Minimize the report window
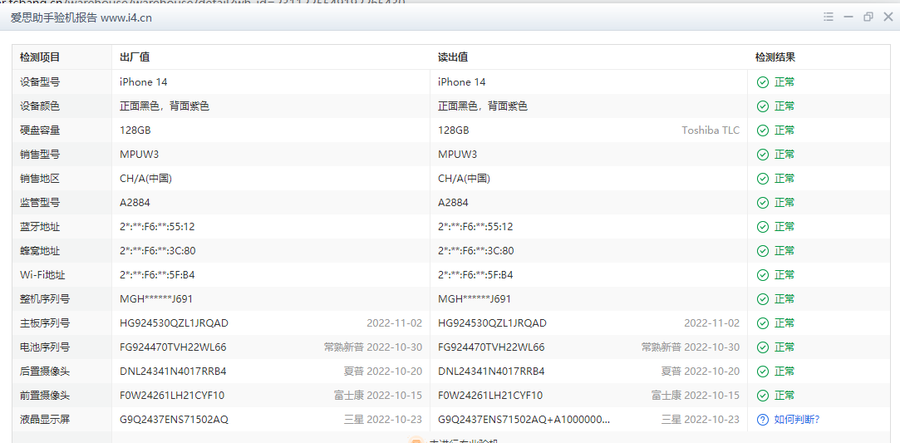 pyautogui.click(x=847, y=18)
